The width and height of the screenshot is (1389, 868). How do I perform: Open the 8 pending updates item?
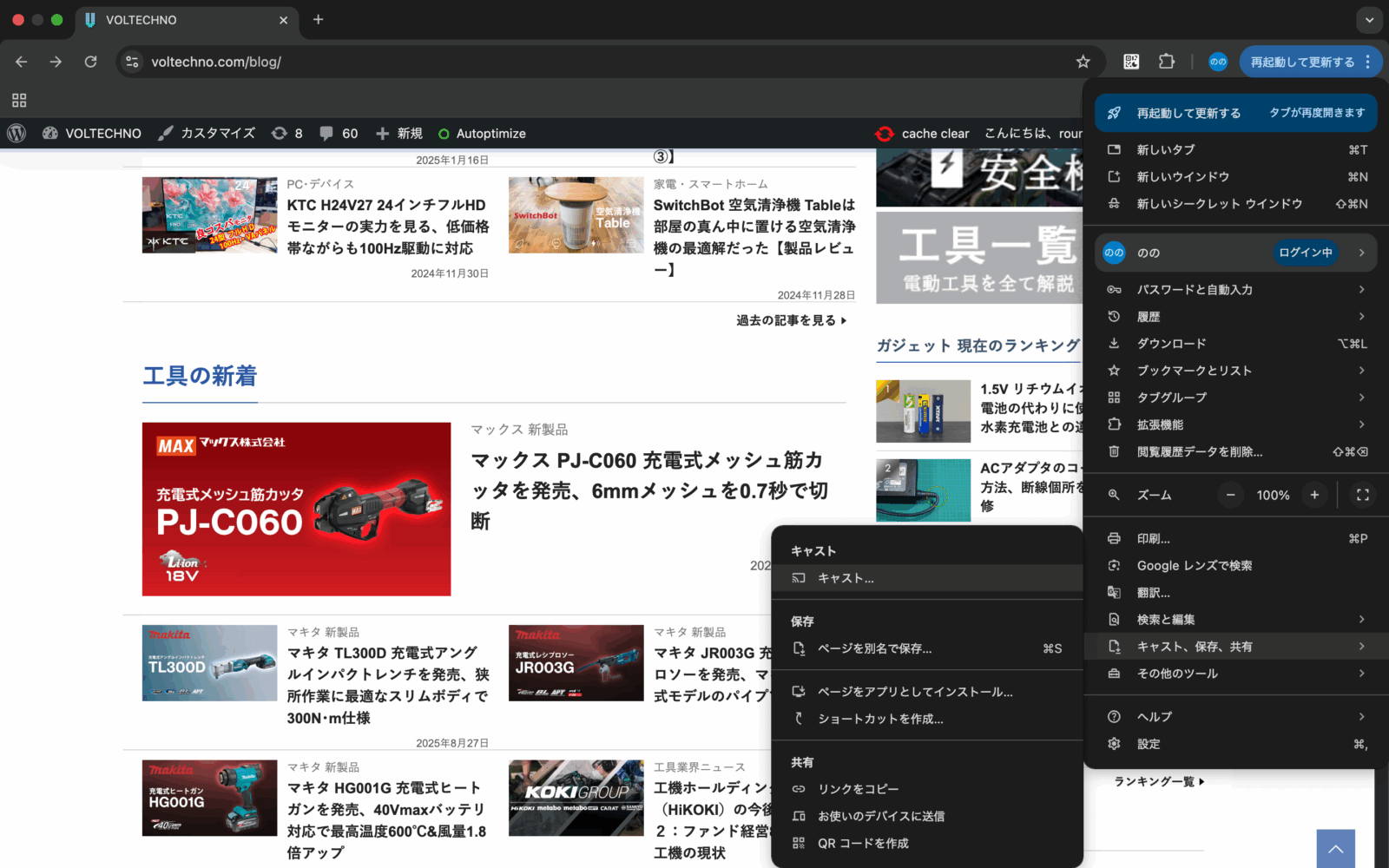pos(287,133)
